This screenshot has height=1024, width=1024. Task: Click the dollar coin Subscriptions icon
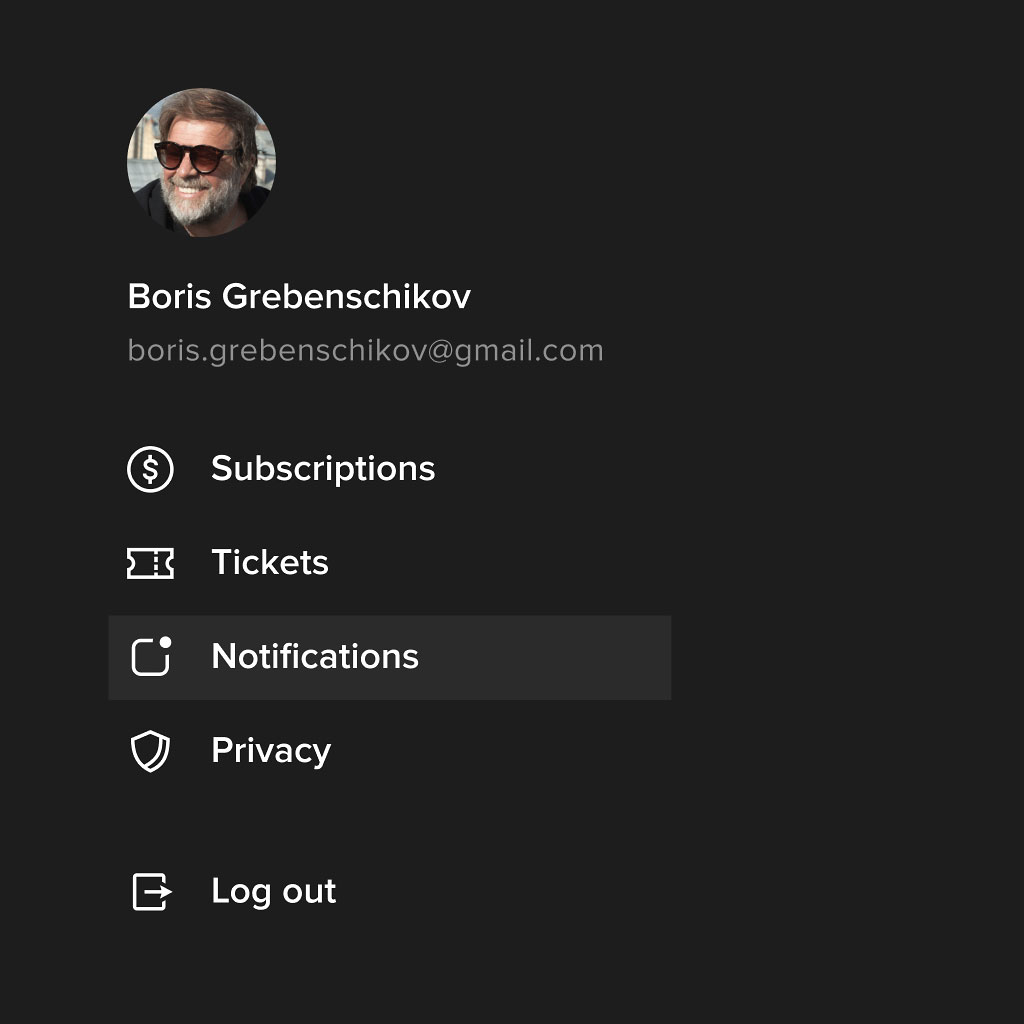pyautogui.click(x=150, y=469)
